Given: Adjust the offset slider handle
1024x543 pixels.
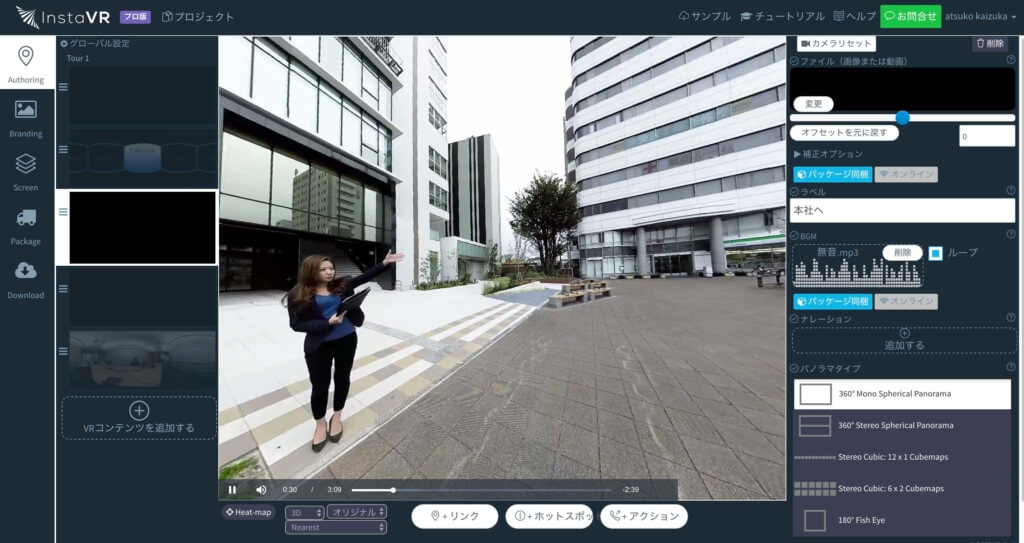Looking at the screenshot, I should click(x=903, y=118).
